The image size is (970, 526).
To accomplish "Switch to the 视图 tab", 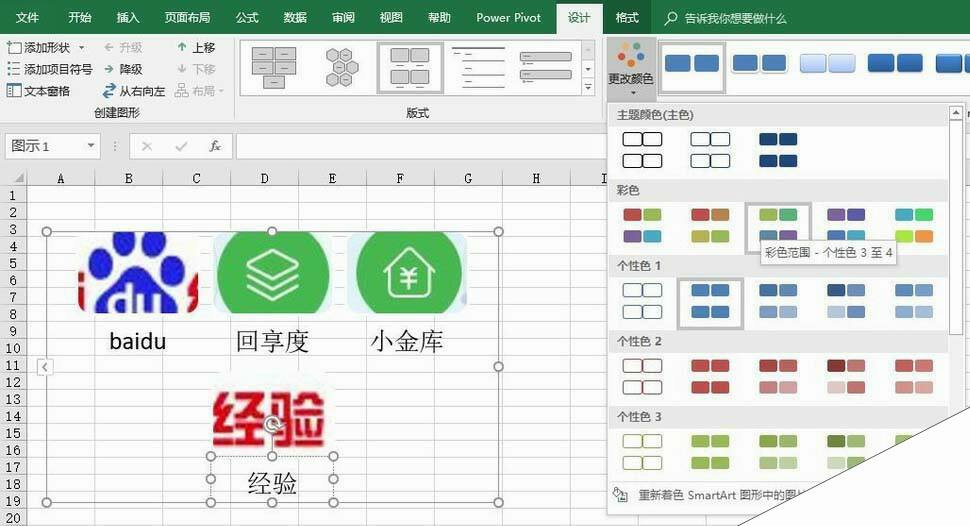I will coord(391,17).
